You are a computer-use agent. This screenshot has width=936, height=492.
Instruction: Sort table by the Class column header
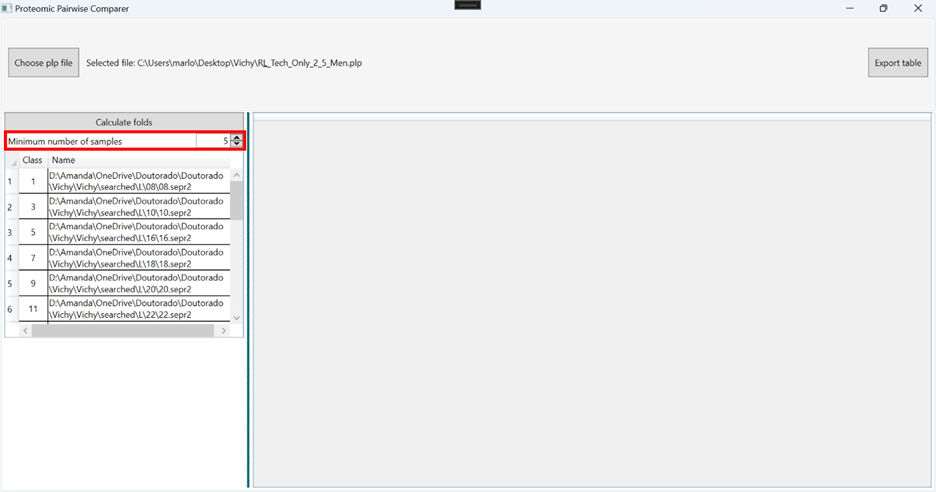tap(32, 160)
